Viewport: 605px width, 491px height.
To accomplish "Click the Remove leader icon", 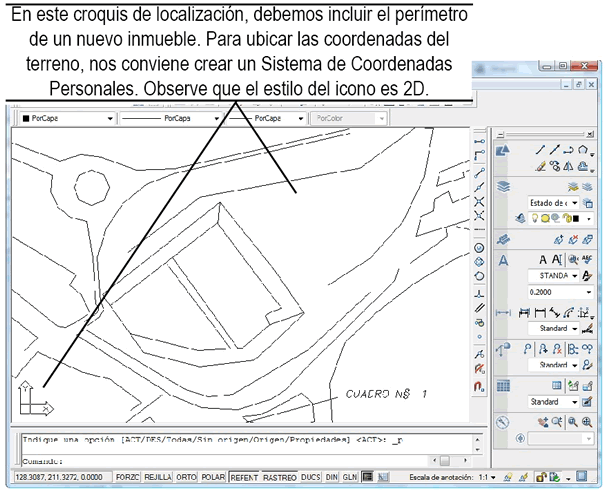I will coord(557,349).
